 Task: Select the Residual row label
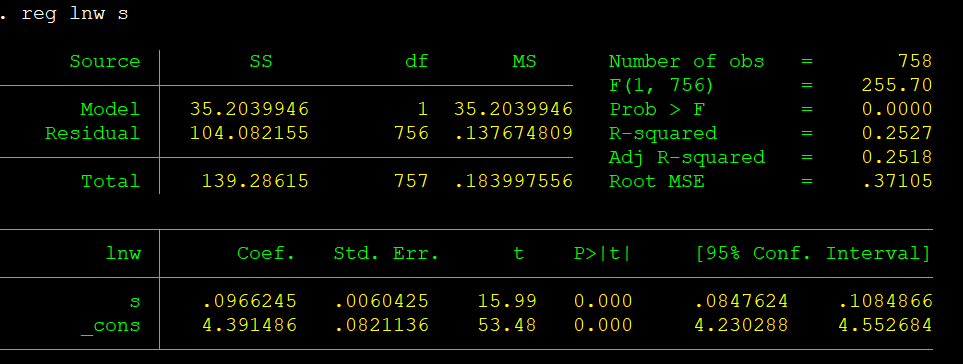pos(93,133)
